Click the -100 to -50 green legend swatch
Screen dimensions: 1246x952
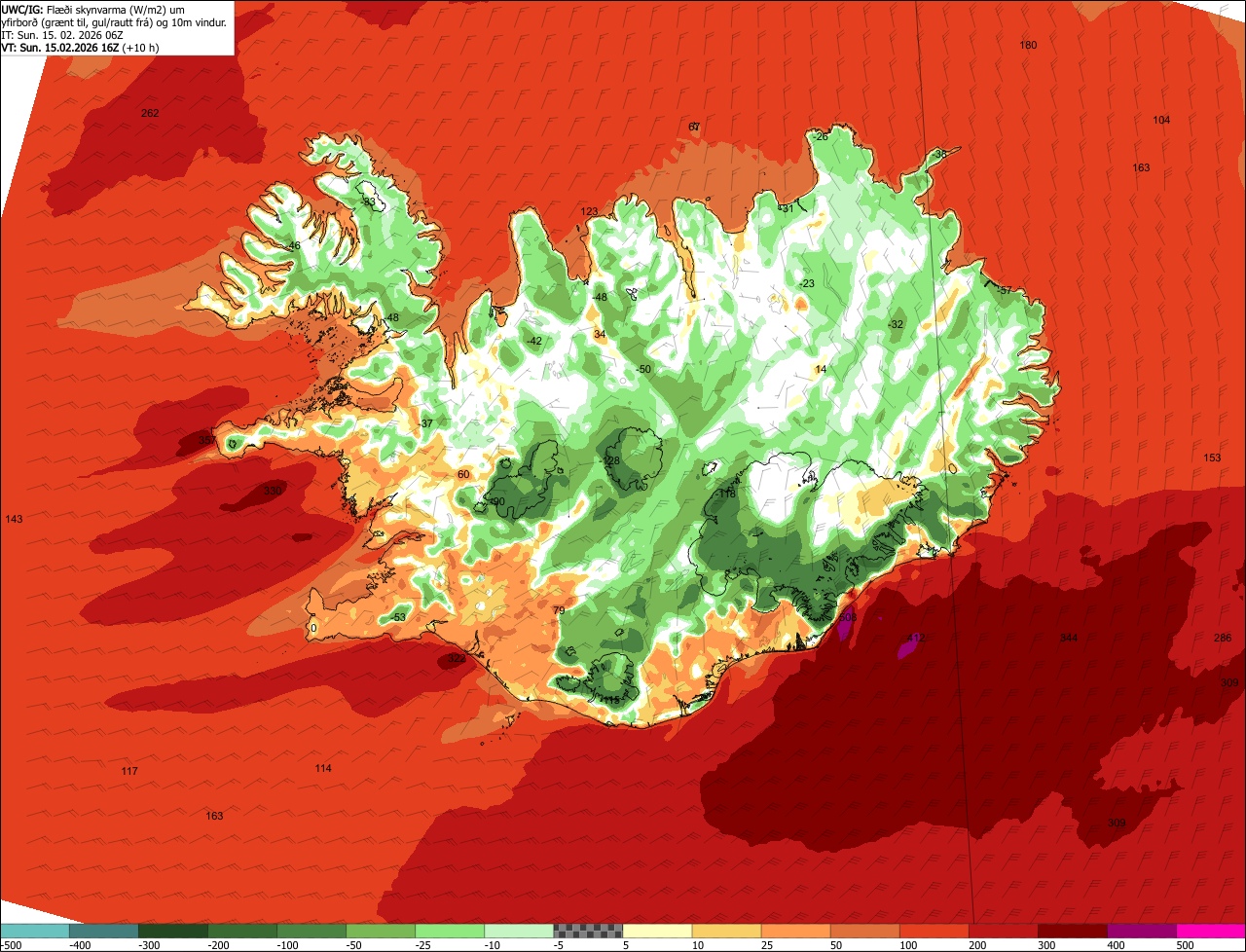311,931
